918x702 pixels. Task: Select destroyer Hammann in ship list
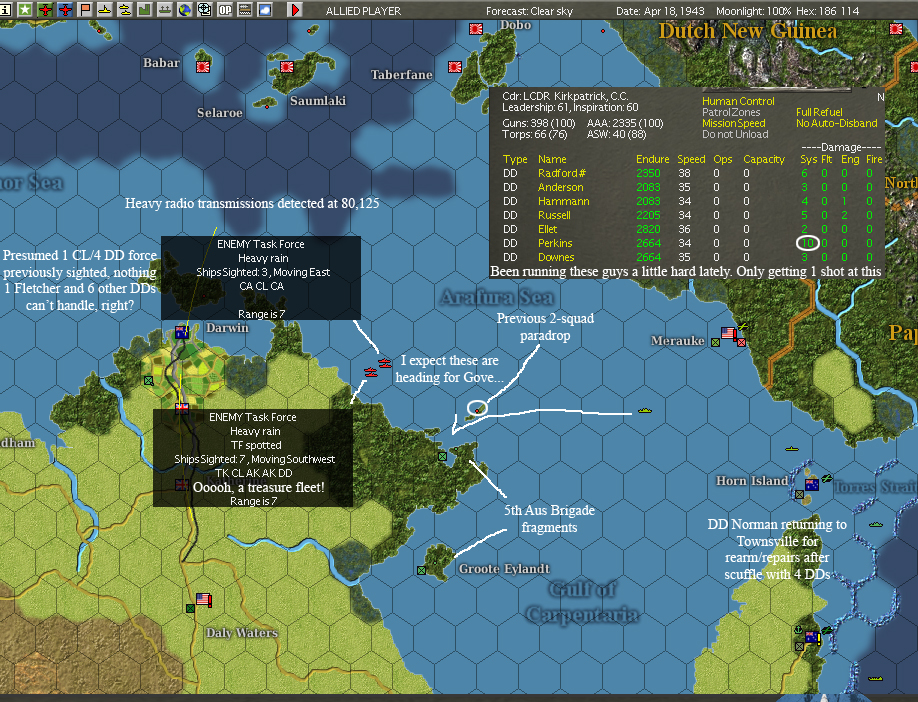point(564,201)
